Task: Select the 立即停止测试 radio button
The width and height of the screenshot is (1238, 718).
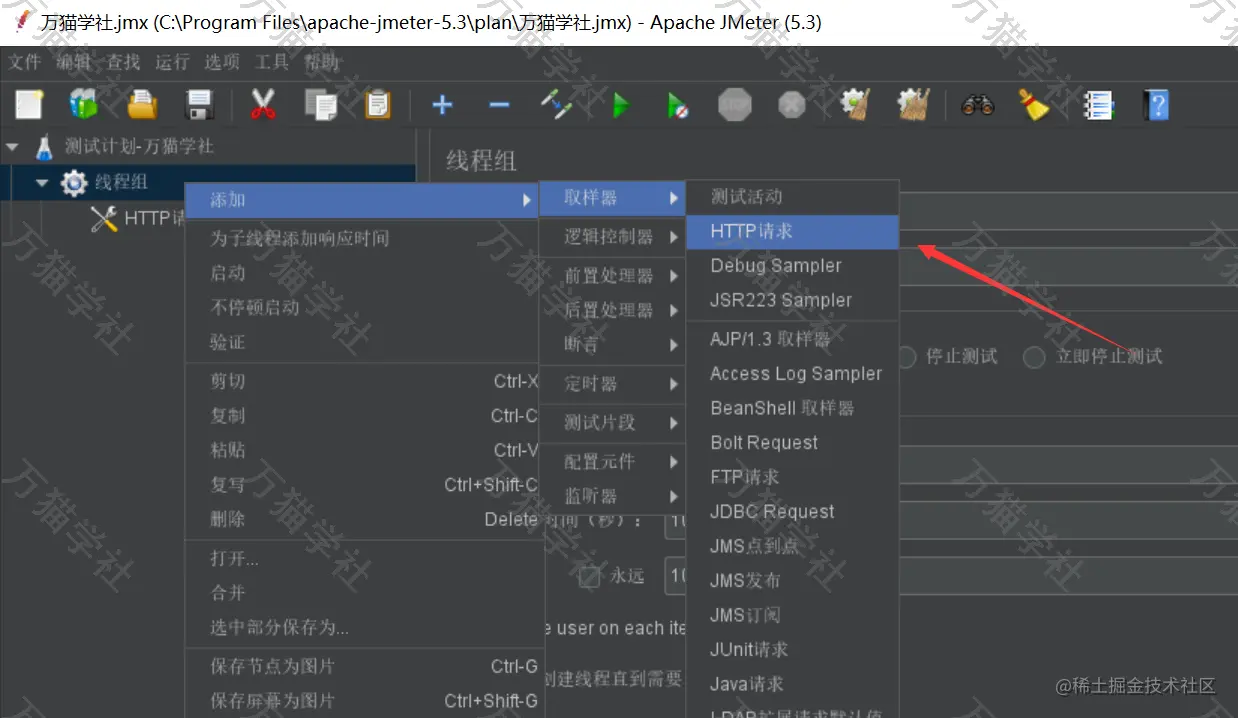Action: click(1035, 357)
